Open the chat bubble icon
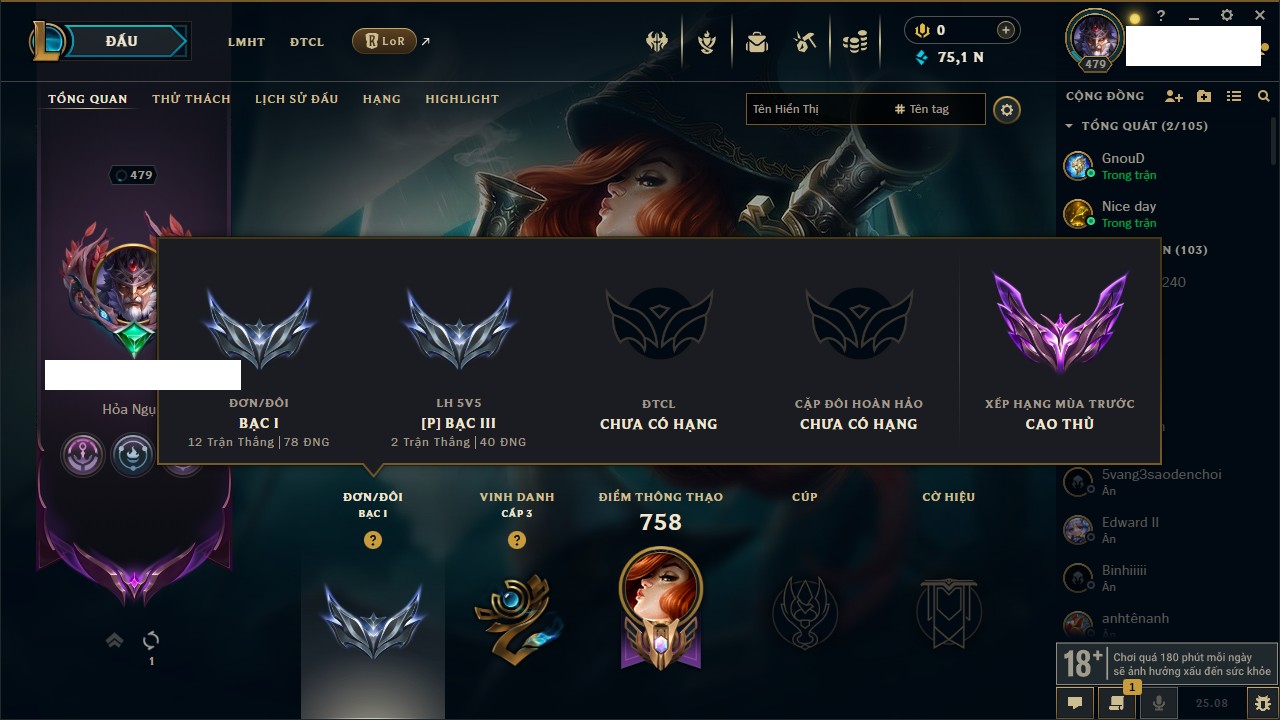Image resolution: width=1280 pixels, height=720 pixels. point(1075,703)
